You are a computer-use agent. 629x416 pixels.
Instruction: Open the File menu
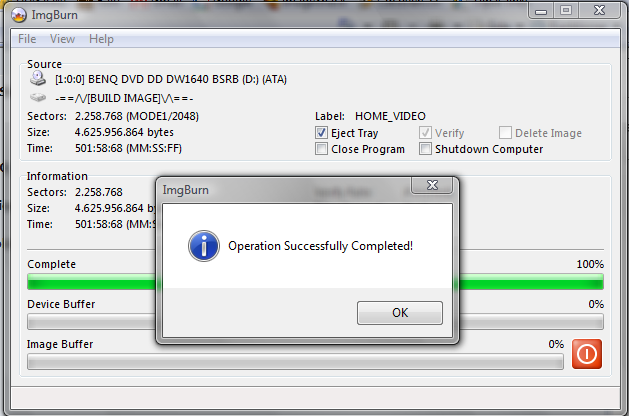(x=27, y=39)
